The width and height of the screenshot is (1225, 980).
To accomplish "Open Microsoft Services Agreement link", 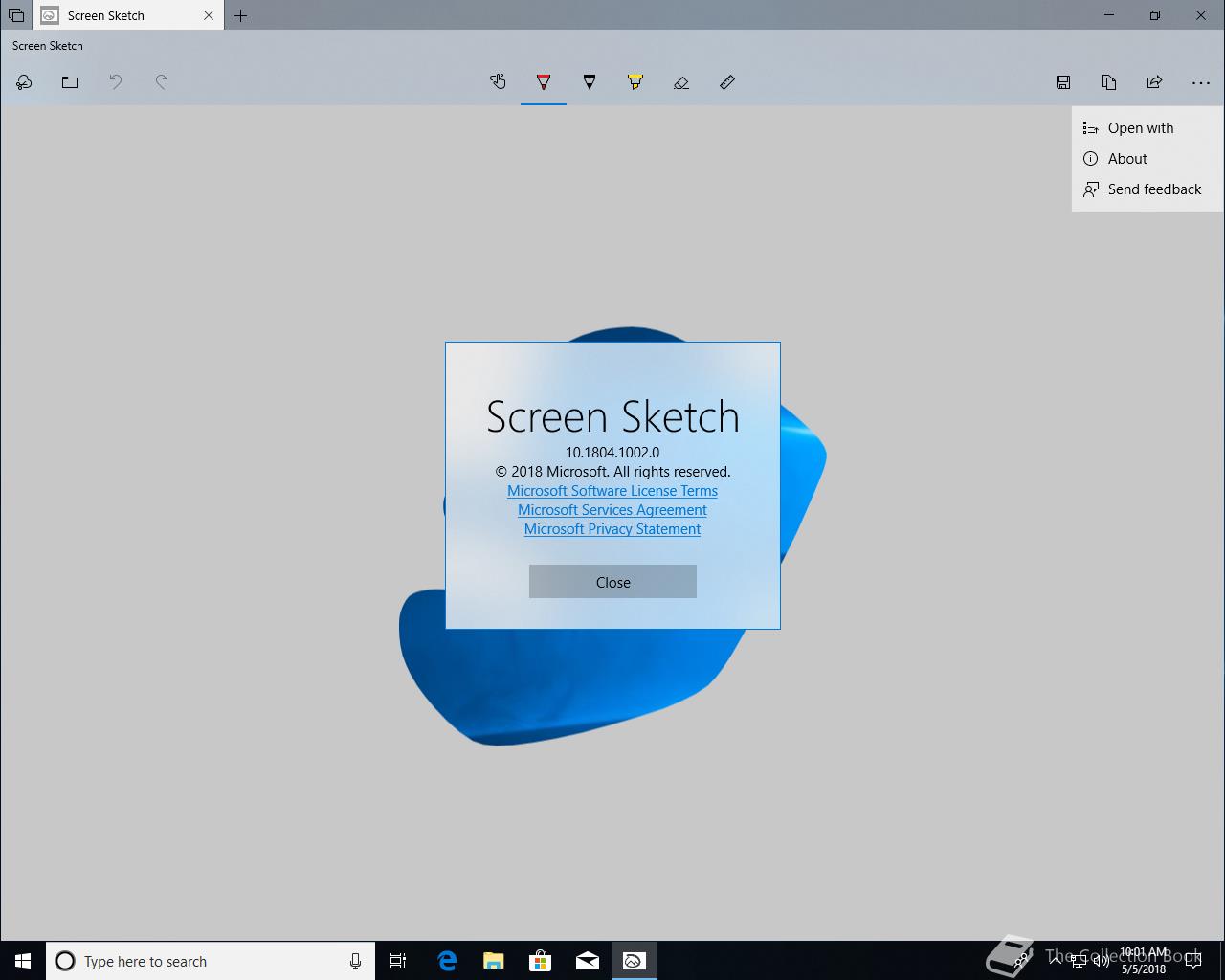I will click(612, 510).
